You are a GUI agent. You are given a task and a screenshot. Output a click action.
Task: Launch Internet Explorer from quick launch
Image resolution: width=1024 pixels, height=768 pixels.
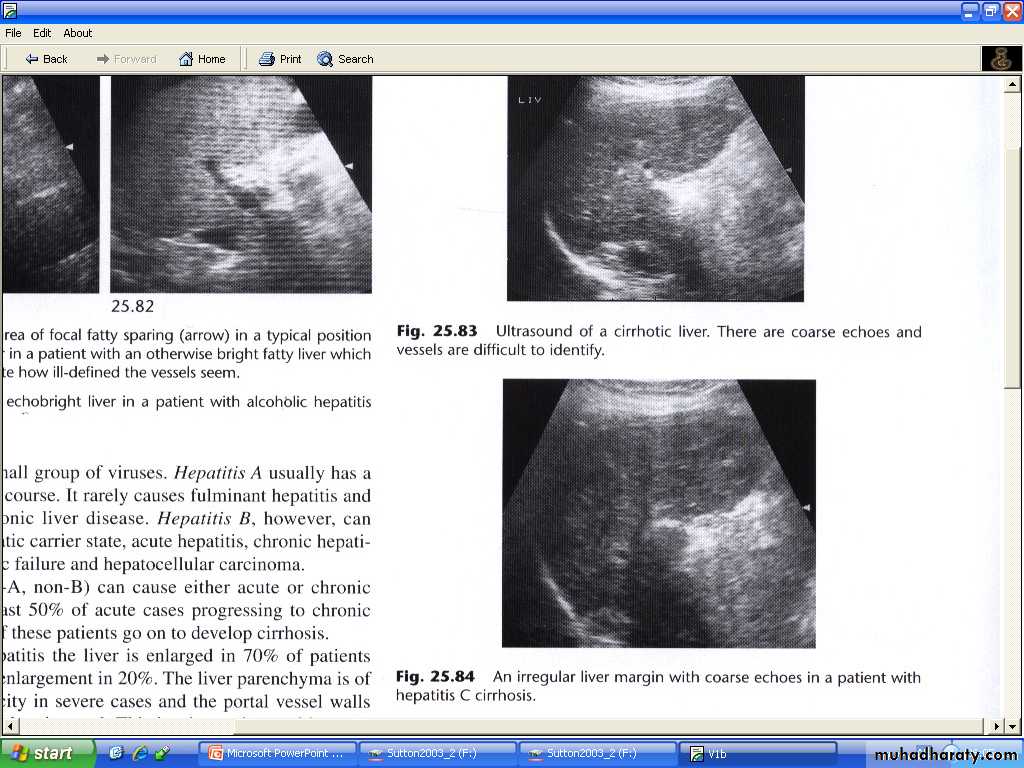tap(139, 753)
